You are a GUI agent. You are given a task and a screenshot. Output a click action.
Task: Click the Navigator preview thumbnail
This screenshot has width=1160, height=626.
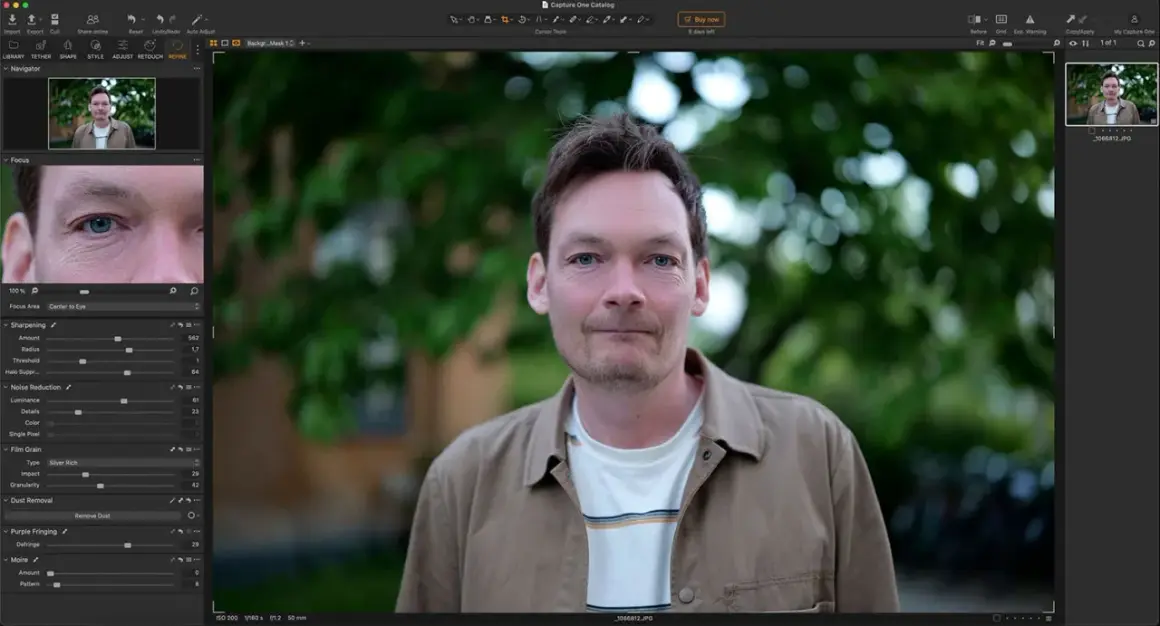(102, 113)
